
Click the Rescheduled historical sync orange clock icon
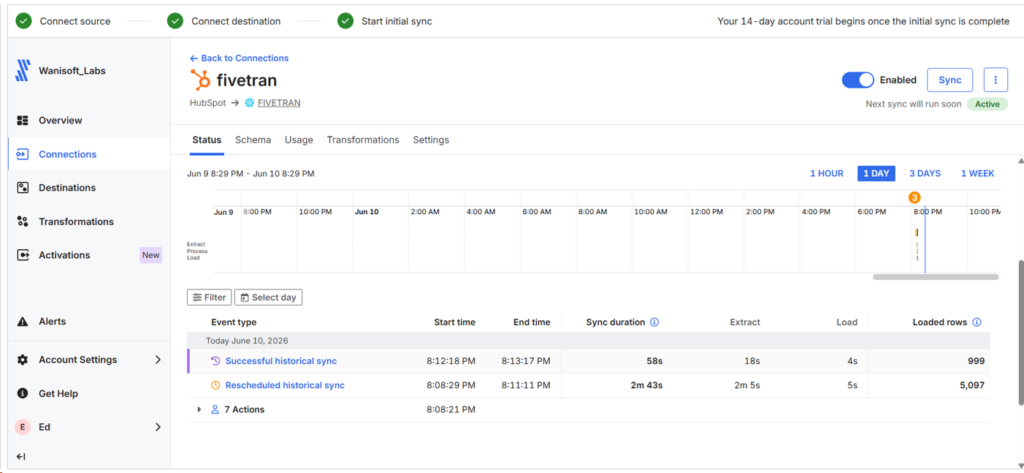click(x=216, y=385)
